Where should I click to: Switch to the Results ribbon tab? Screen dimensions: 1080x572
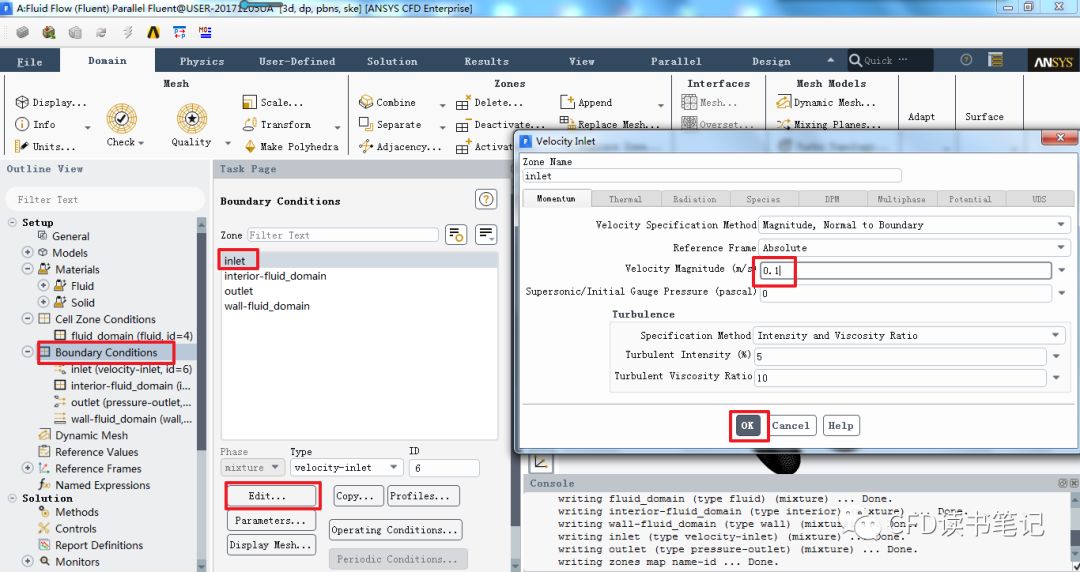click(486, 61)
